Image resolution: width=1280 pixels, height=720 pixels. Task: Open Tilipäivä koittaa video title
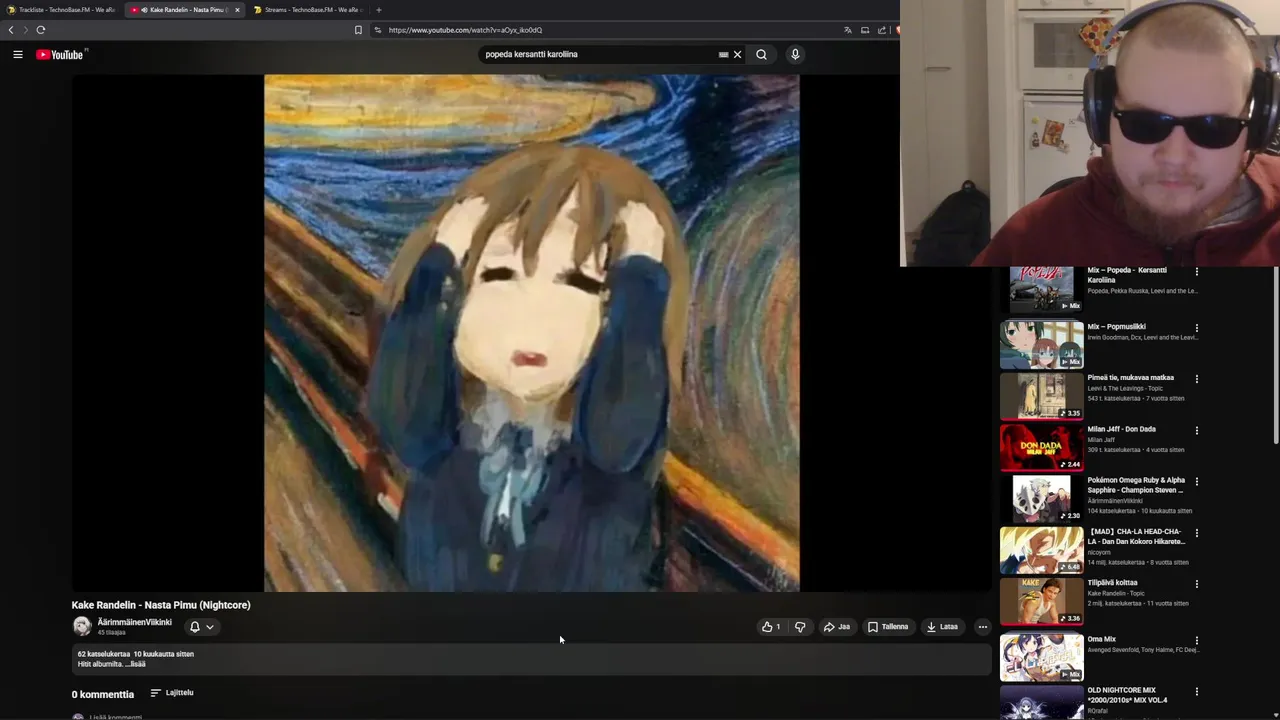[x=1113, y=583]
